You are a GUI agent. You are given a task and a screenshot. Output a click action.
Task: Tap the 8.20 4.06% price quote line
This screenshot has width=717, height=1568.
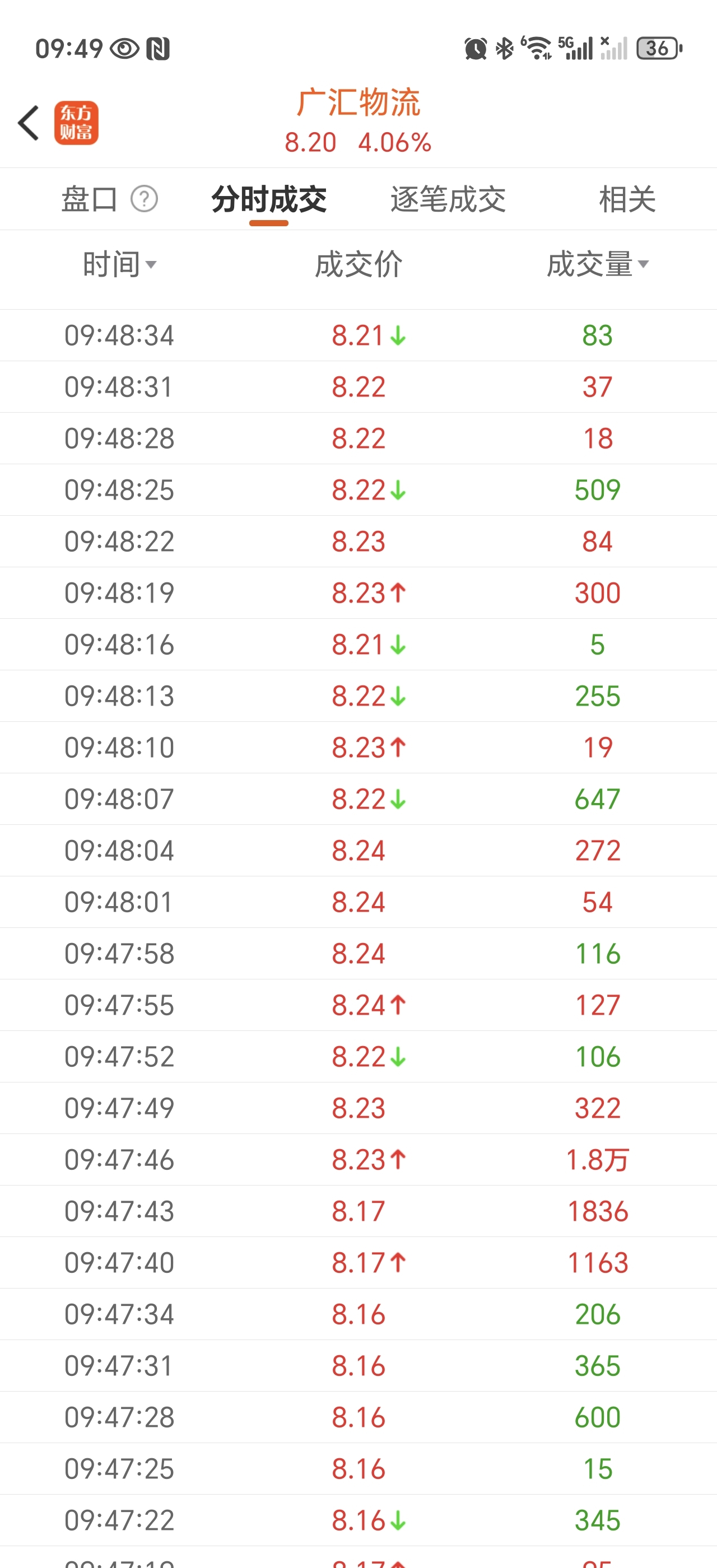pos(358,143)
